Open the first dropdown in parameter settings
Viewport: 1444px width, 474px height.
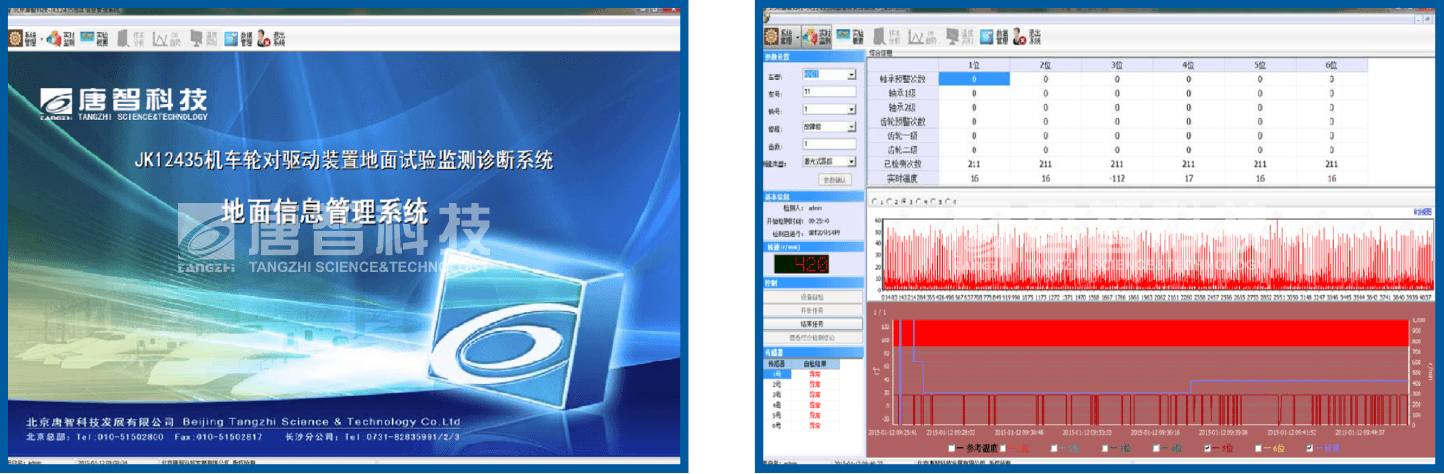851,74
